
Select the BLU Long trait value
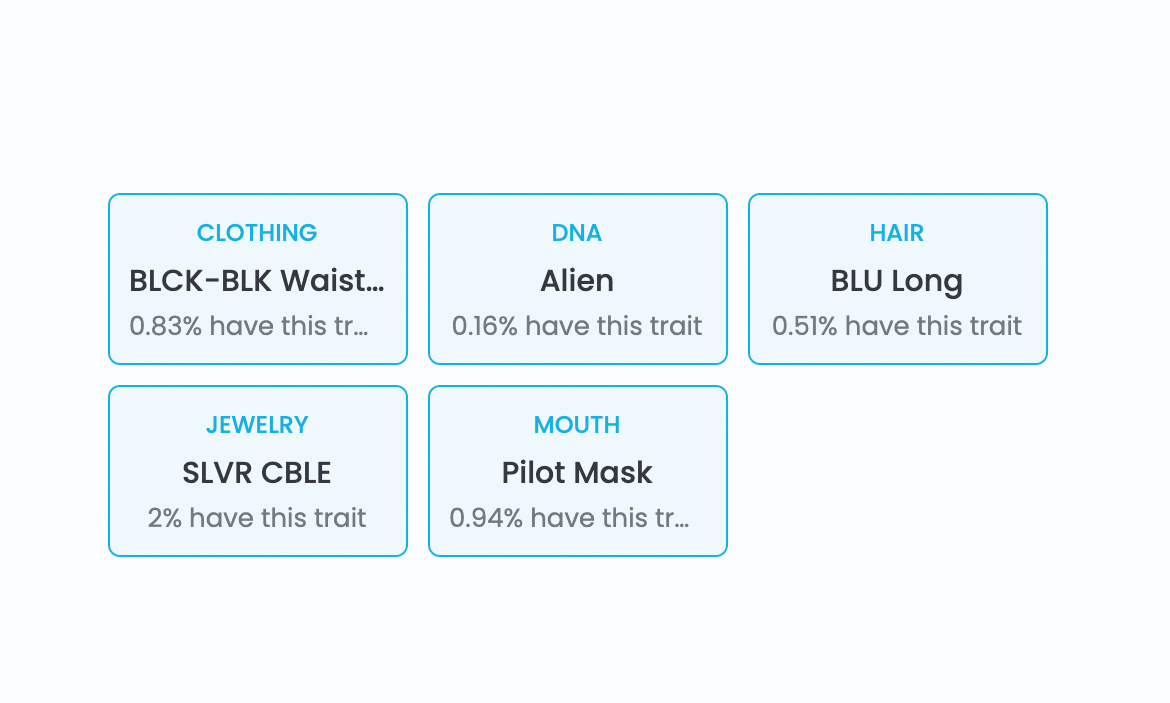[897, 281]
